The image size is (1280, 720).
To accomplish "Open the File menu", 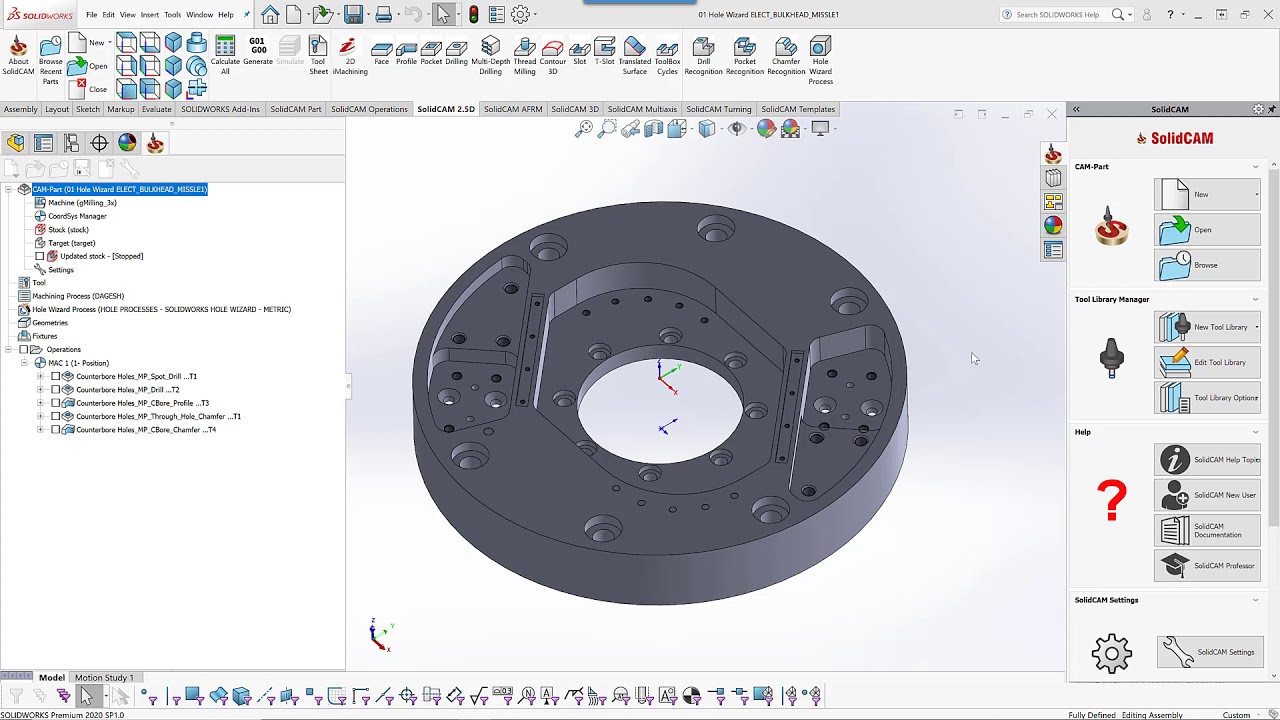I will 92,15.
